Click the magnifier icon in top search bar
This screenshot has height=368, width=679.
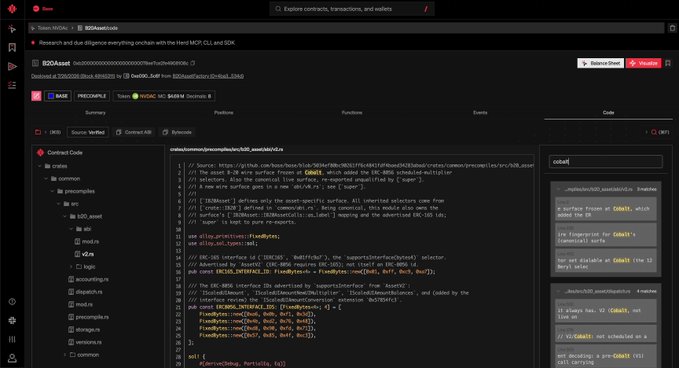278,9
